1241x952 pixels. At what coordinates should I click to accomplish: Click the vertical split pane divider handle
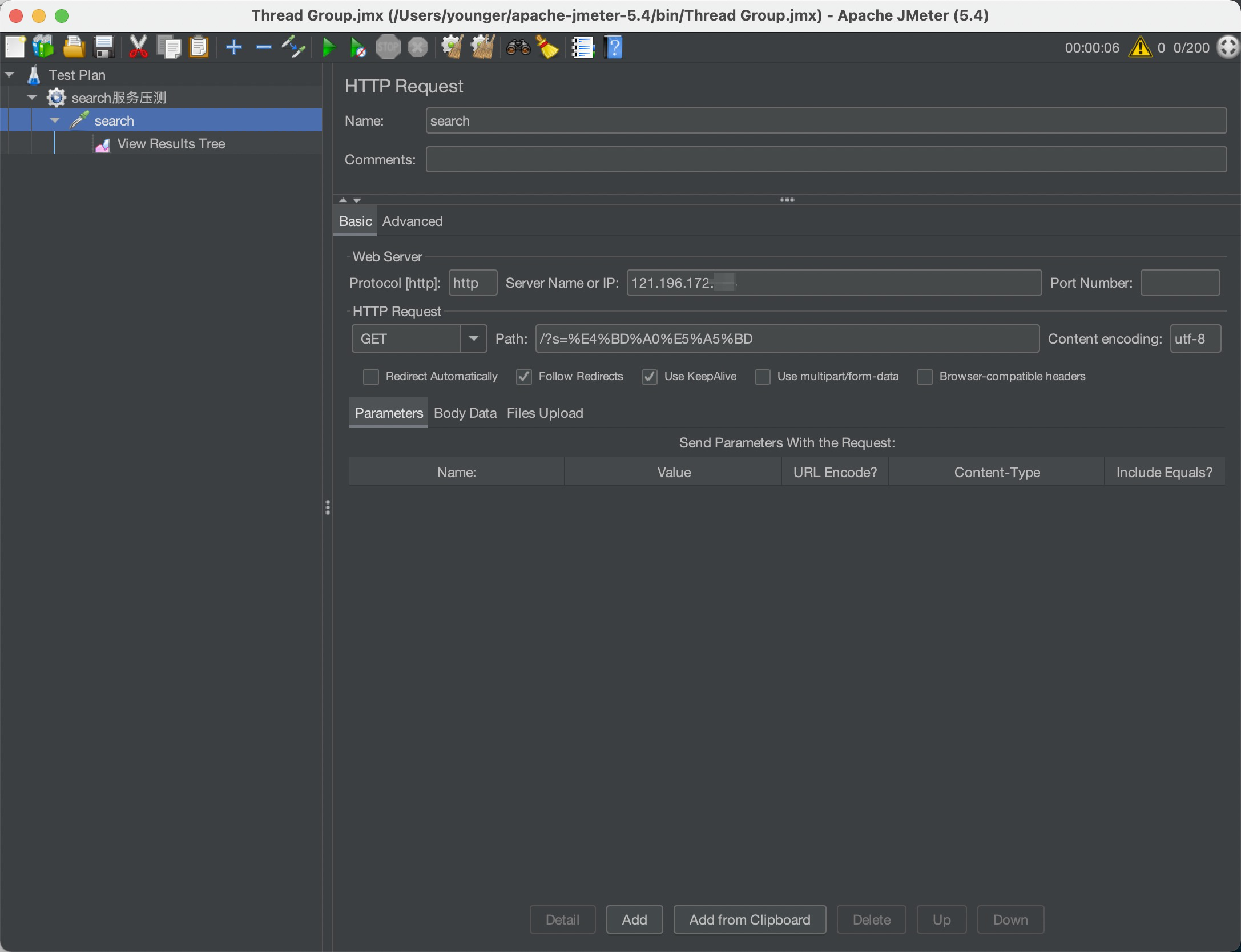tap(328, 507)
